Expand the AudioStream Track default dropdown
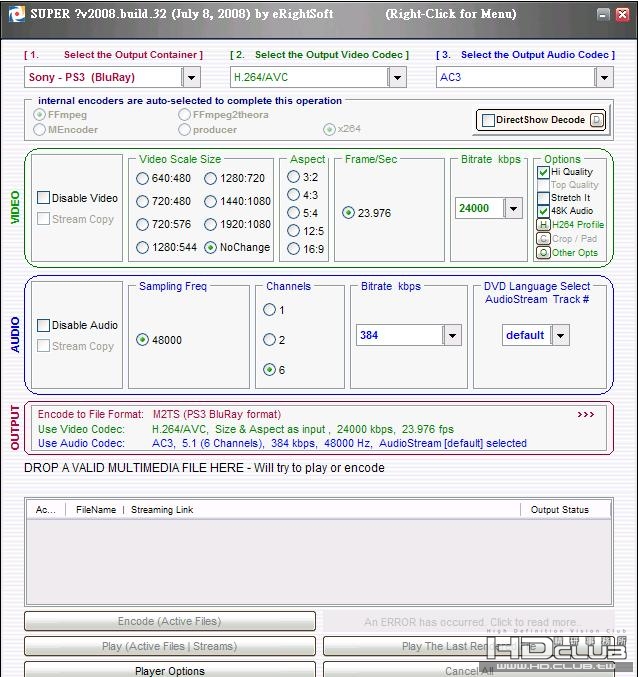This screenshot has width=638, height=677. click(560, 336)
